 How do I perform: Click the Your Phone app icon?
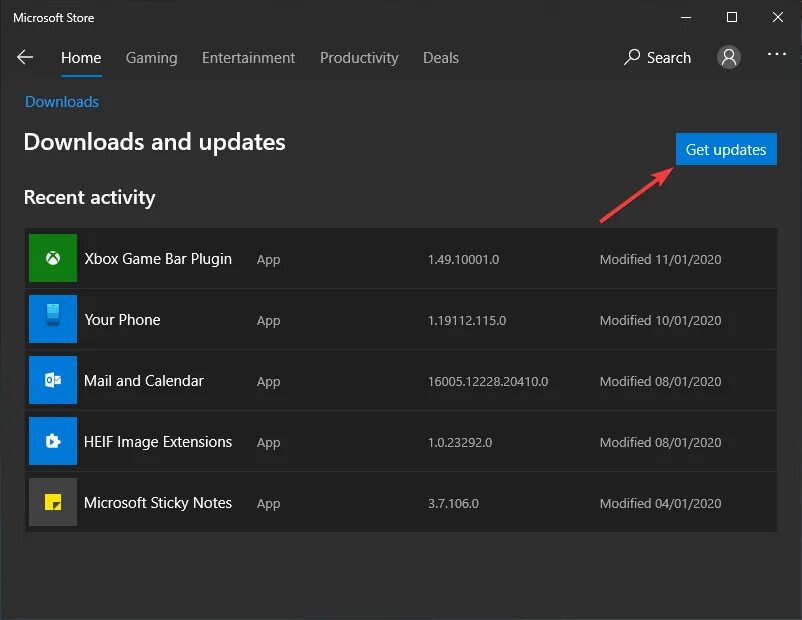53,320
